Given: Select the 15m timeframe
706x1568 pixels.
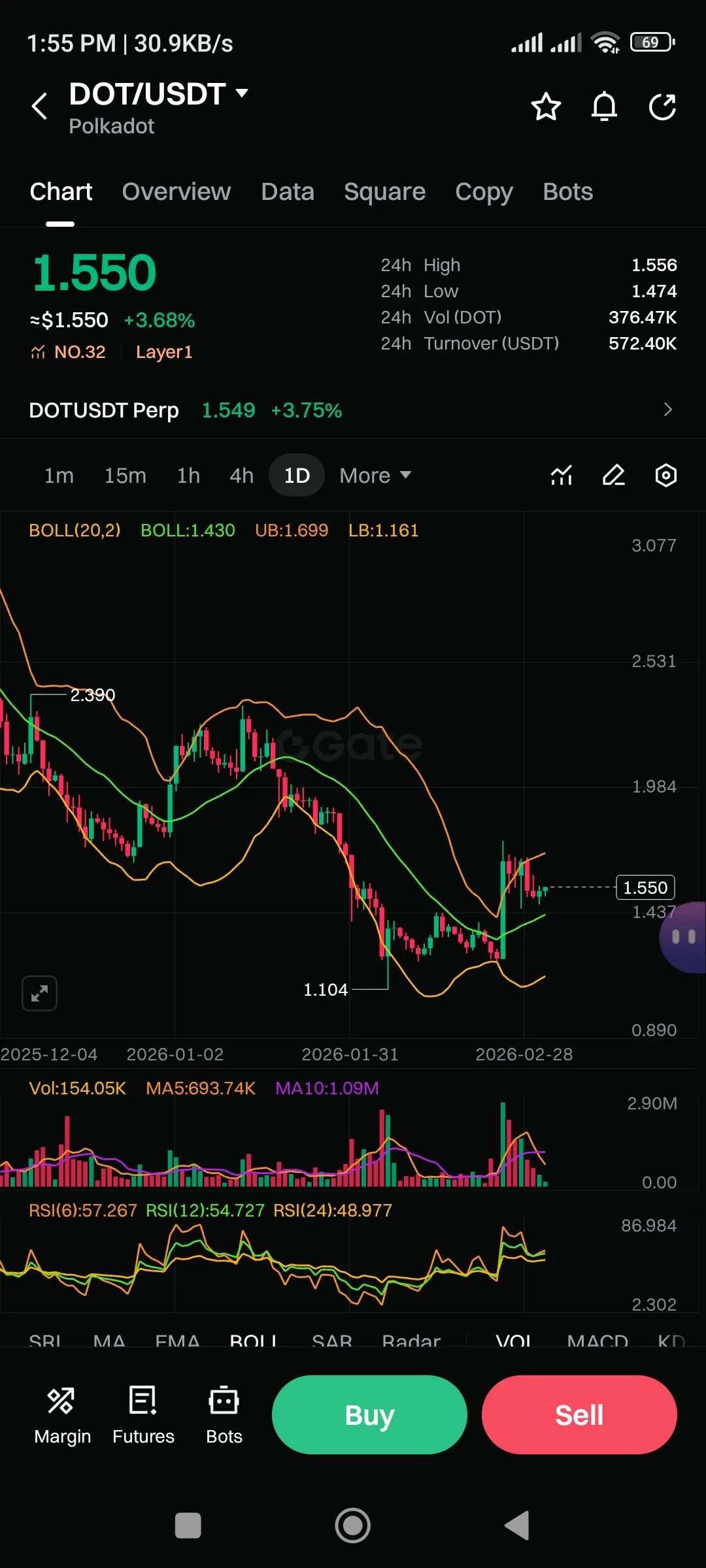Looking at the screenshot, I should click(x=126, y=475).
